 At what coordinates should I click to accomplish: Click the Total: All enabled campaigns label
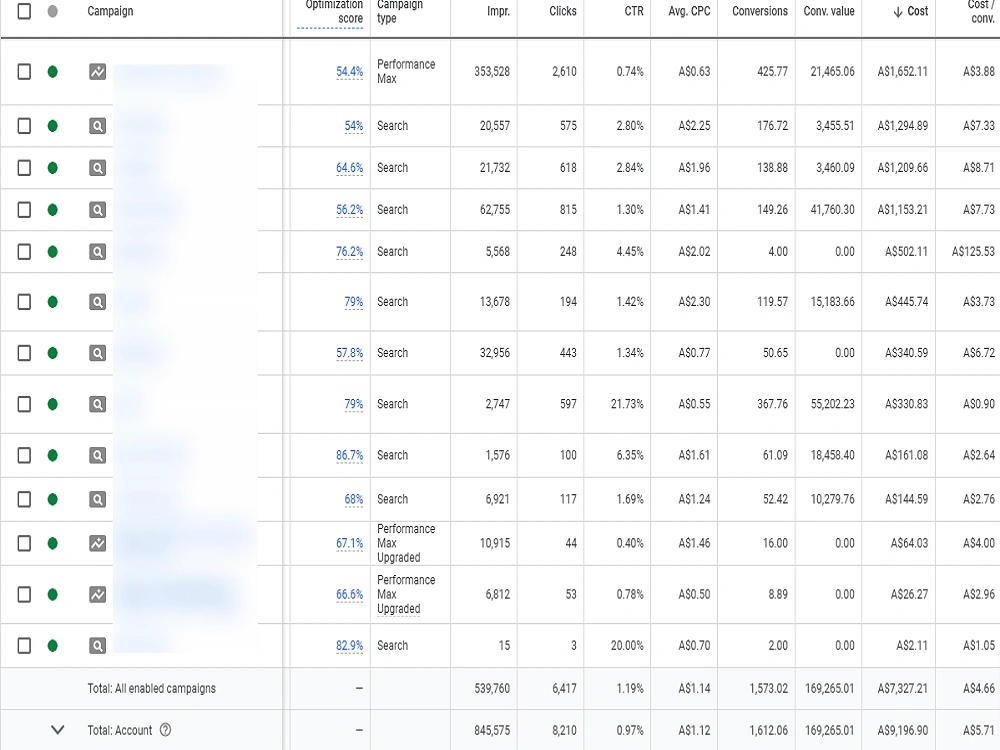pos(151,688)
